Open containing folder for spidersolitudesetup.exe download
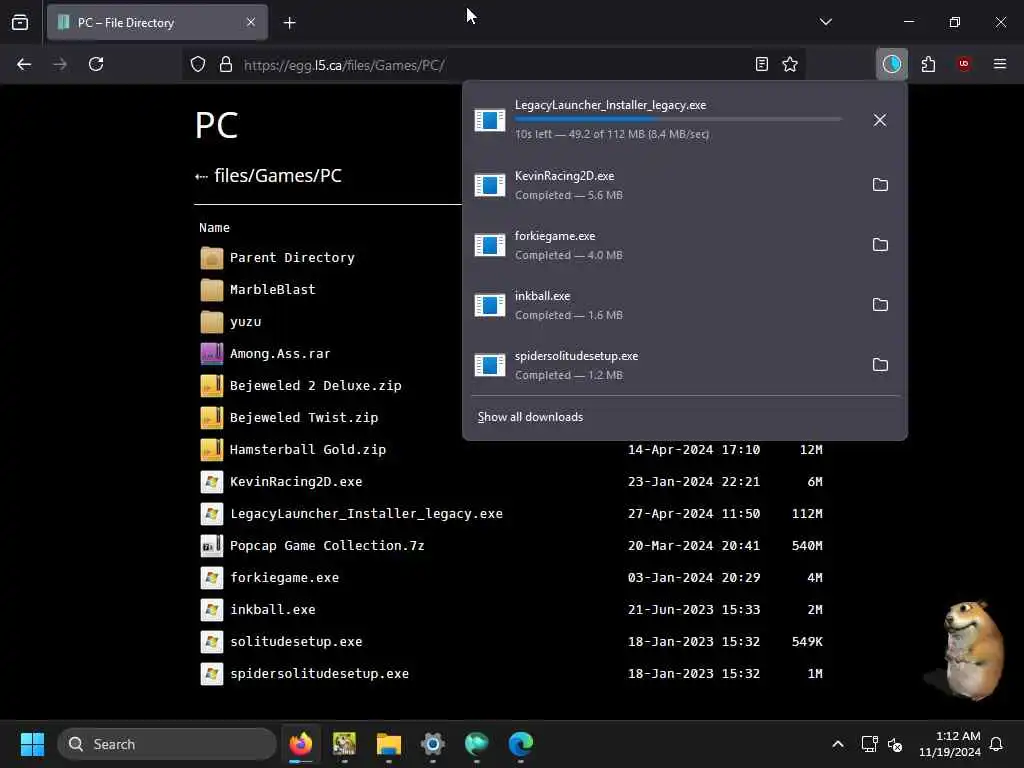This screenshot has height=768, width=1024. tap(880, 365)
